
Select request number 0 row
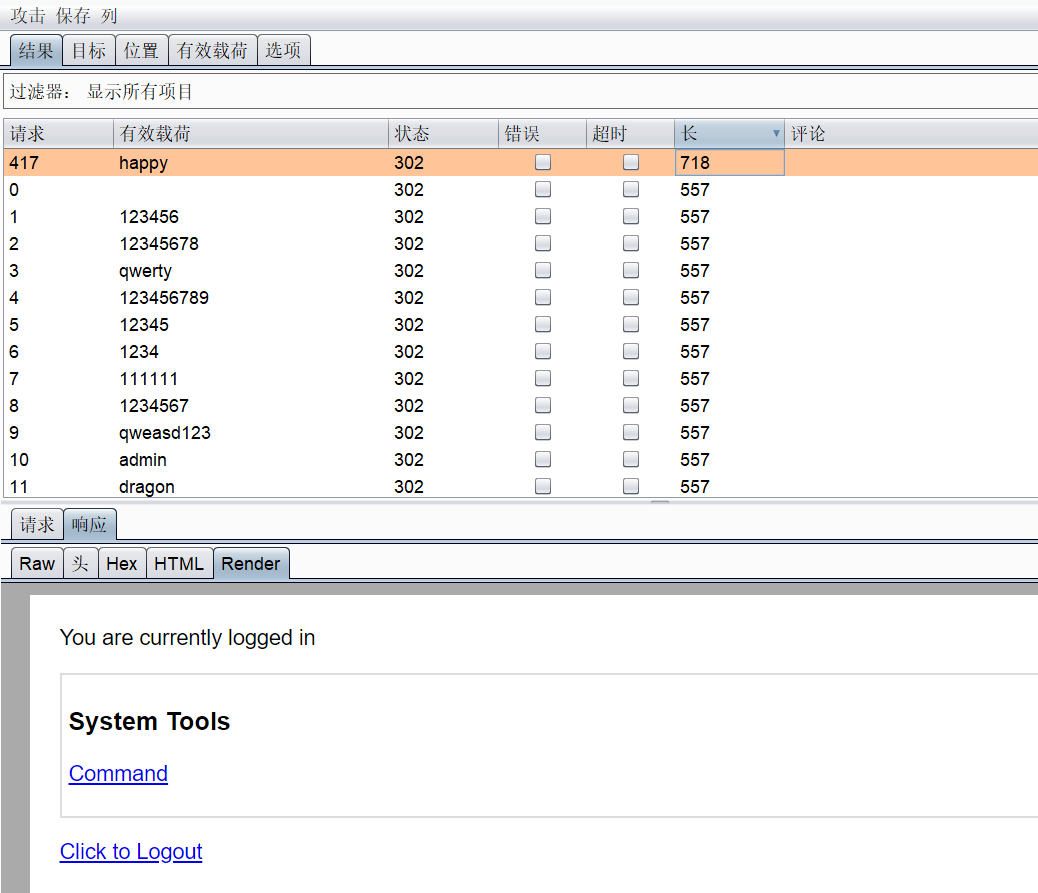point(520,189)
